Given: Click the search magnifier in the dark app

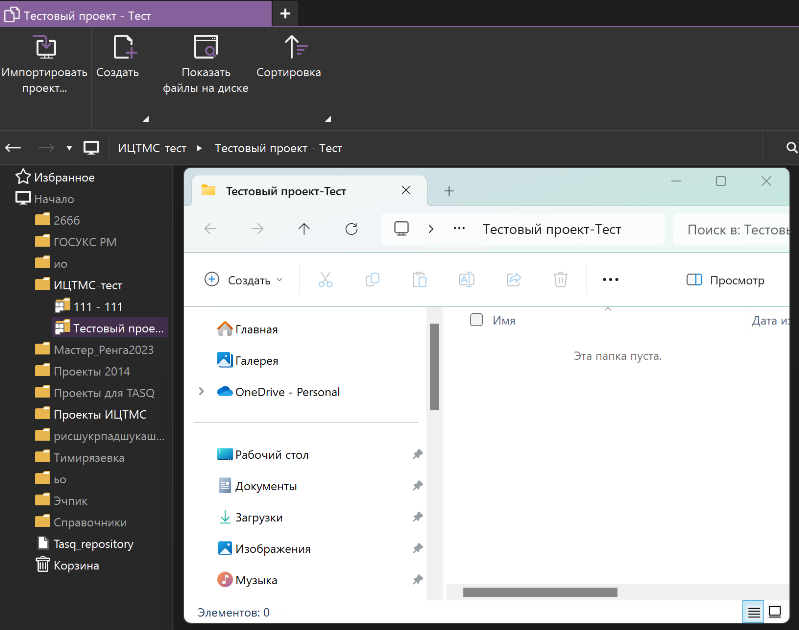Looking at the screenshot, I should tap(791, 148).
